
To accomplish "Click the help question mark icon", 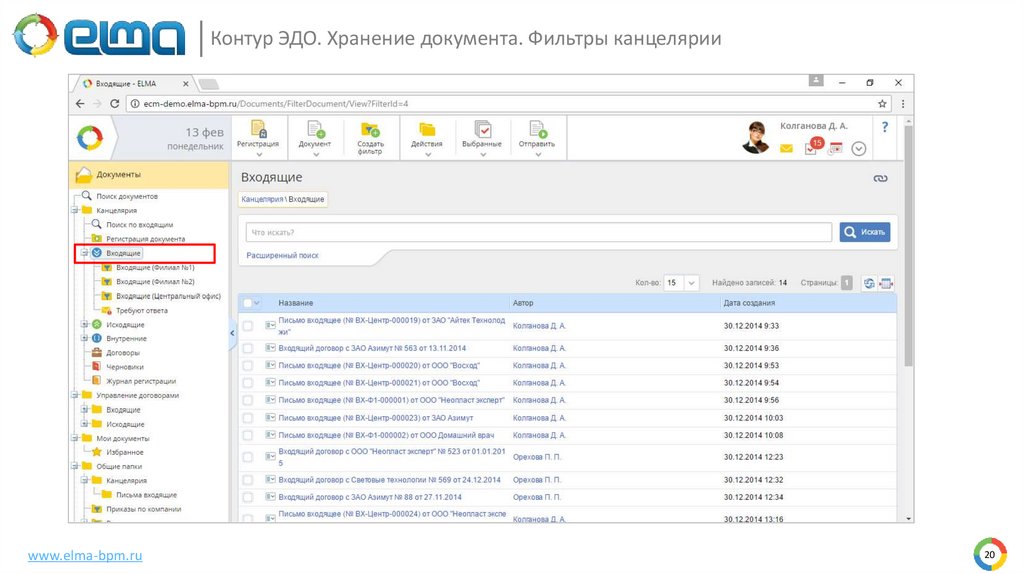I will click(884, 127).
